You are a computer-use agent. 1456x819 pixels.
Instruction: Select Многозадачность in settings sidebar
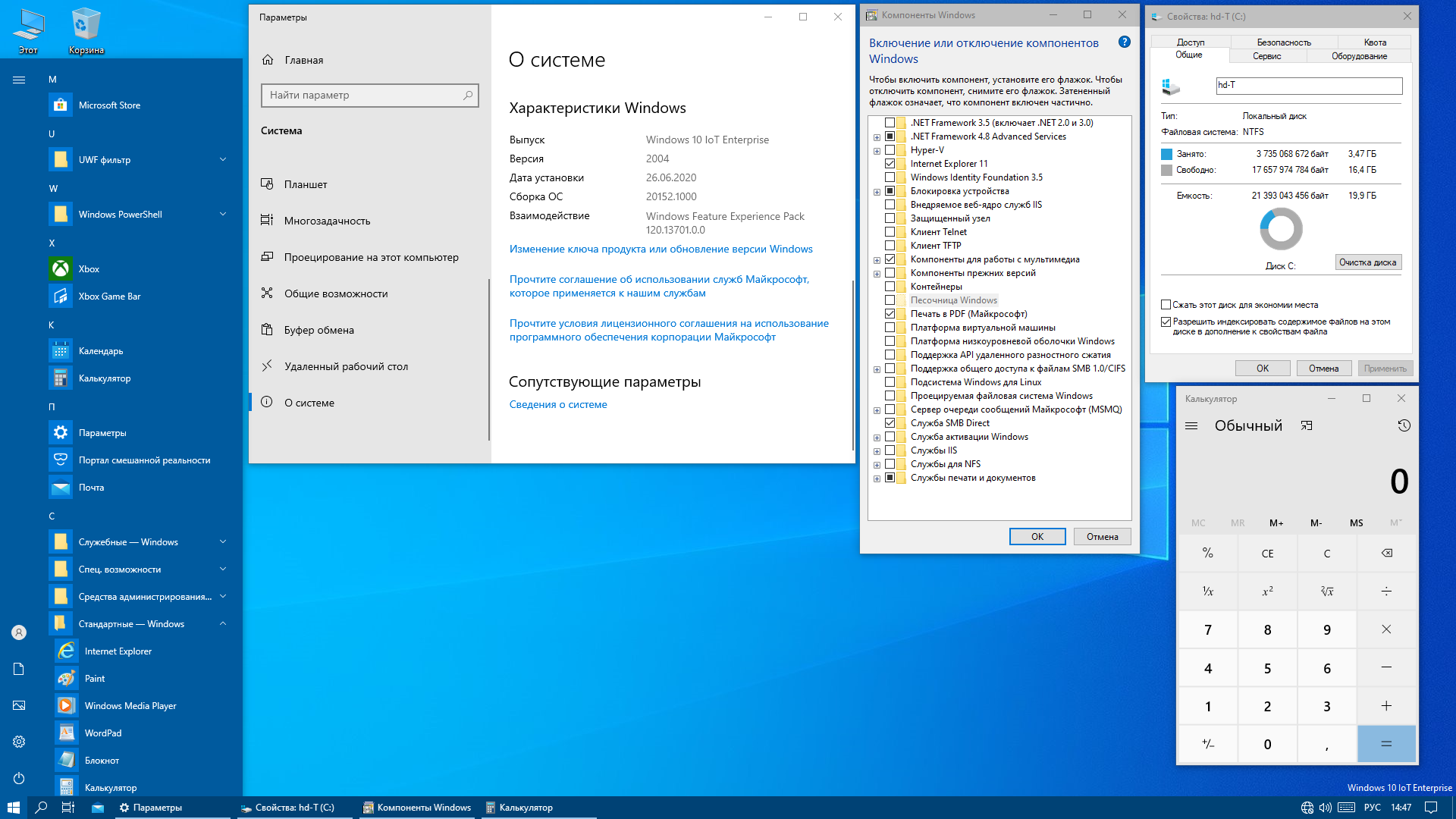point(327,221)
